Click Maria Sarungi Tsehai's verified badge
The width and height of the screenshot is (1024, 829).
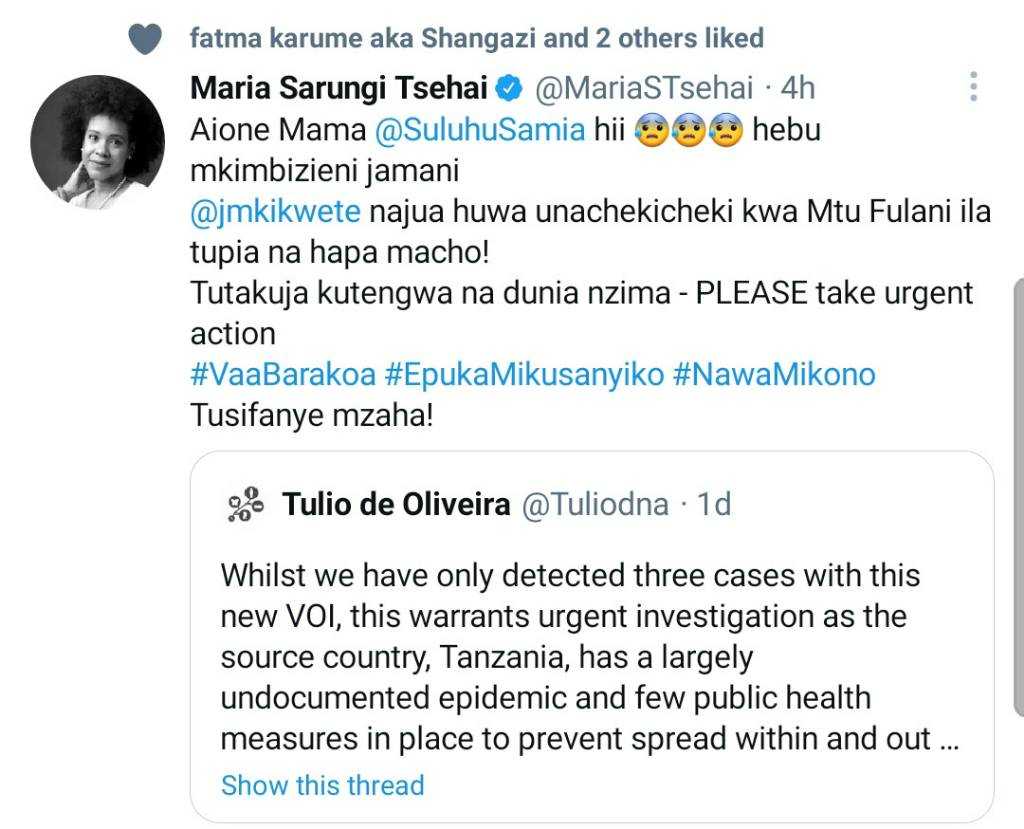[510, 88]
